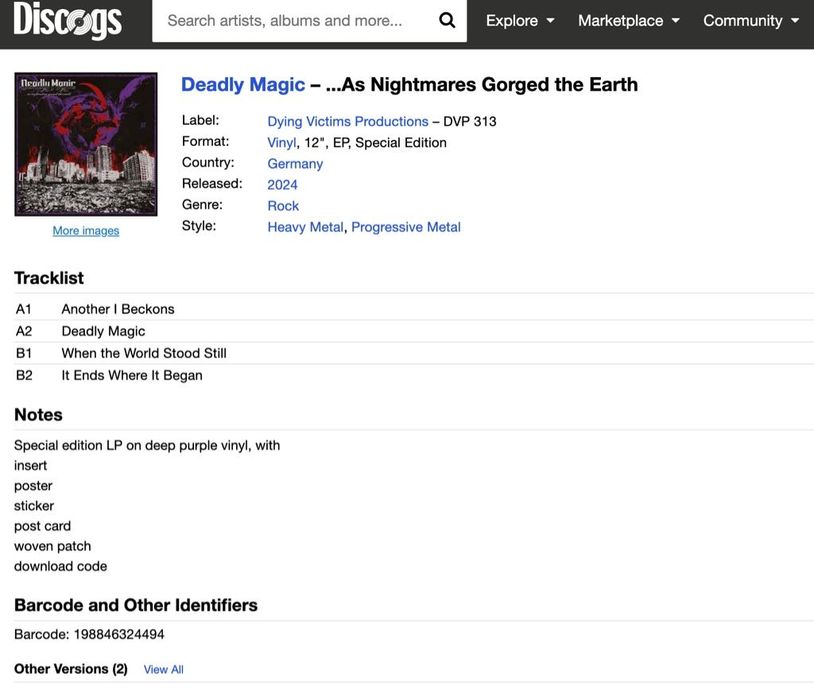Click the magnifying glass search icon

[x=447, y=20]
